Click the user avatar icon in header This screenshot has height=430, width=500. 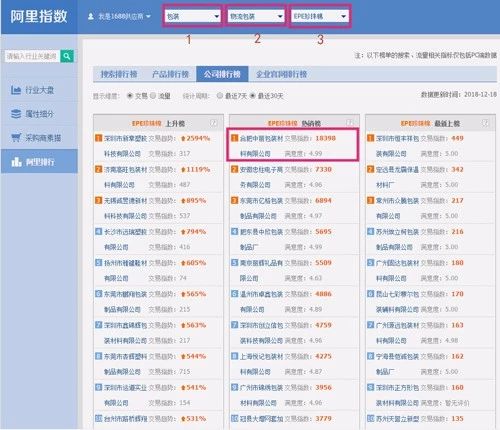[91, 16]
